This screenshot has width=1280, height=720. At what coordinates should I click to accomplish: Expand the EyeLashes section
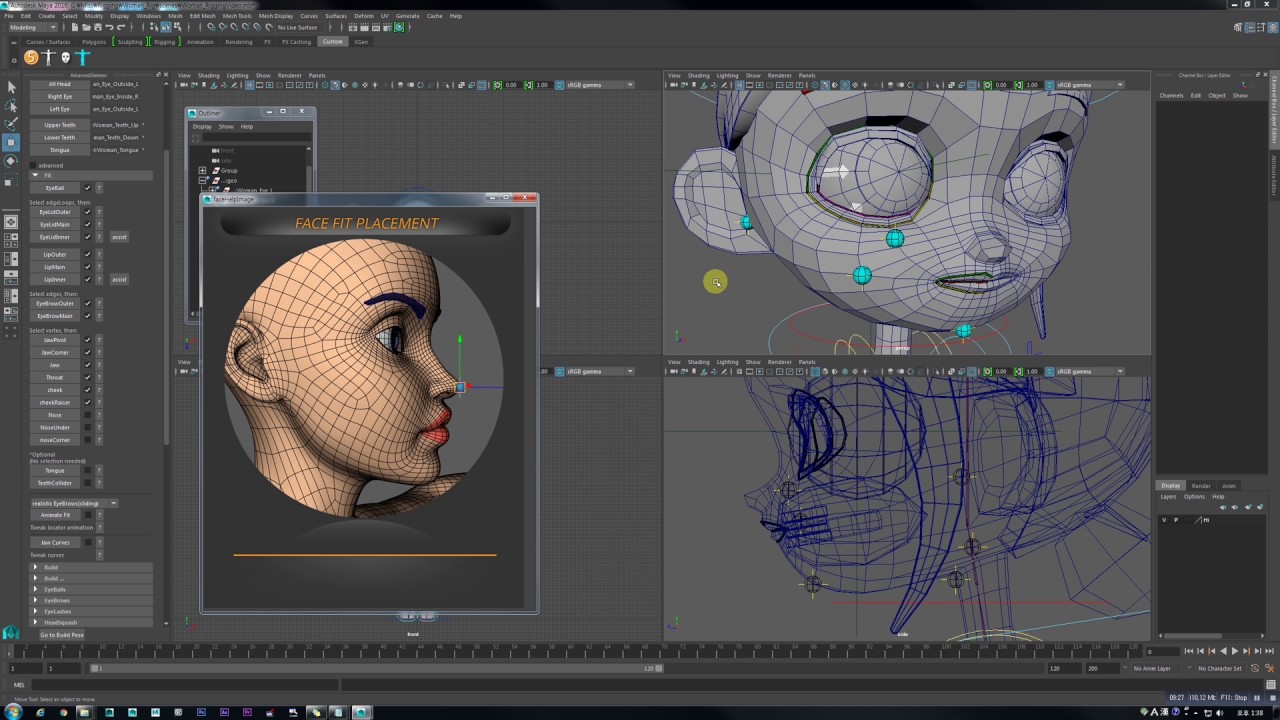click(x=36, y=611)
